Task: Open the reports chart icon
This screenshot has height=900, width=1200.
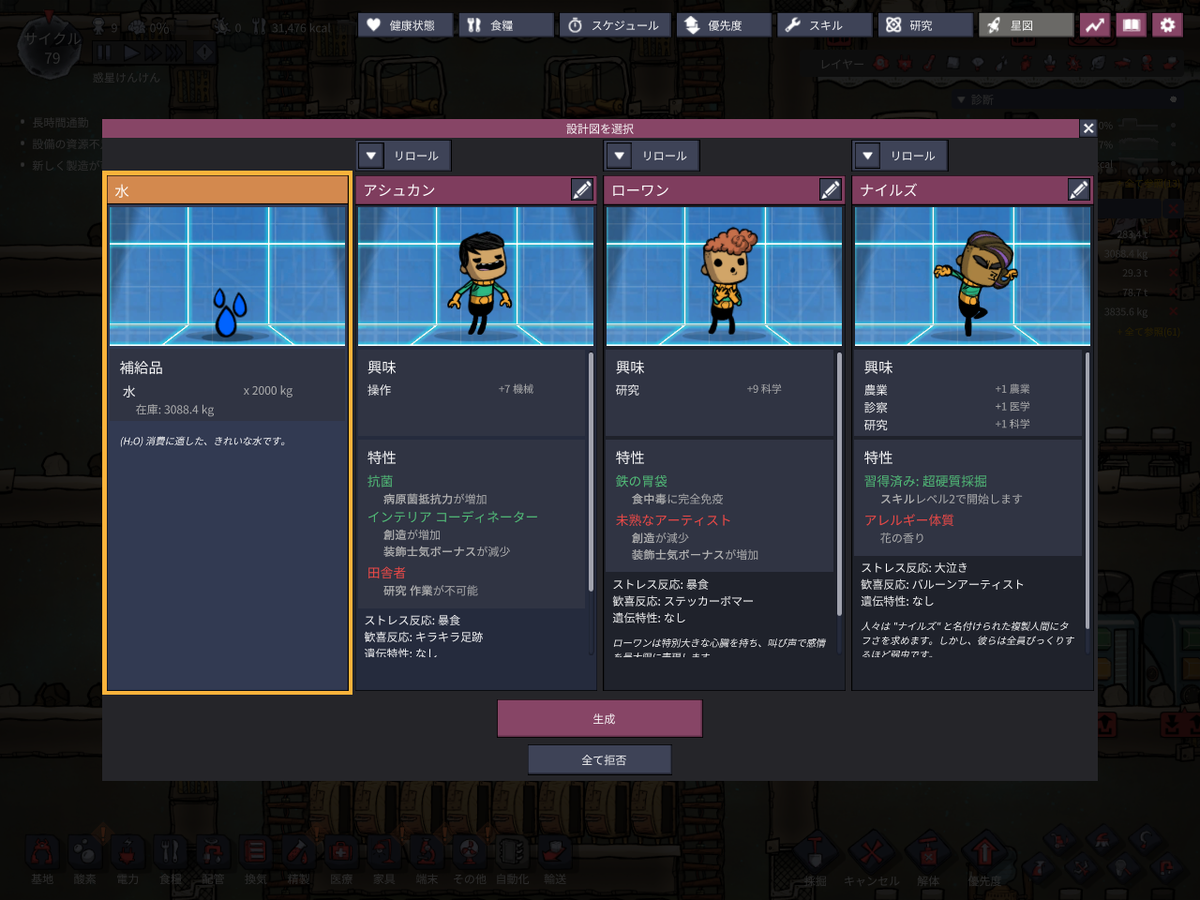Action: pos(1095,25)
